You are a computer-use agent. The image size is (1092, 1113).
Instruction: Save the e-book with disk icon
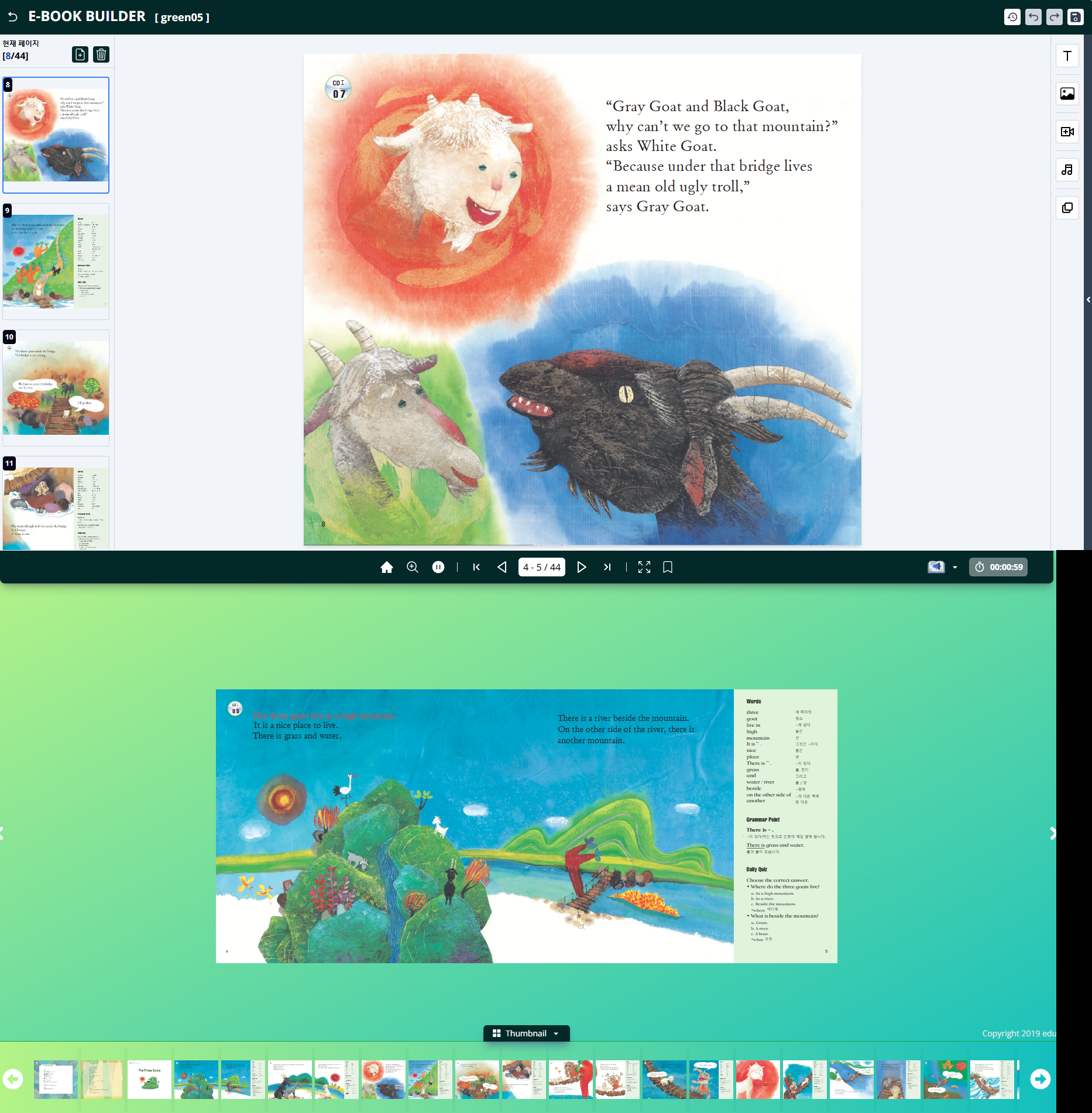point(1075,17)
